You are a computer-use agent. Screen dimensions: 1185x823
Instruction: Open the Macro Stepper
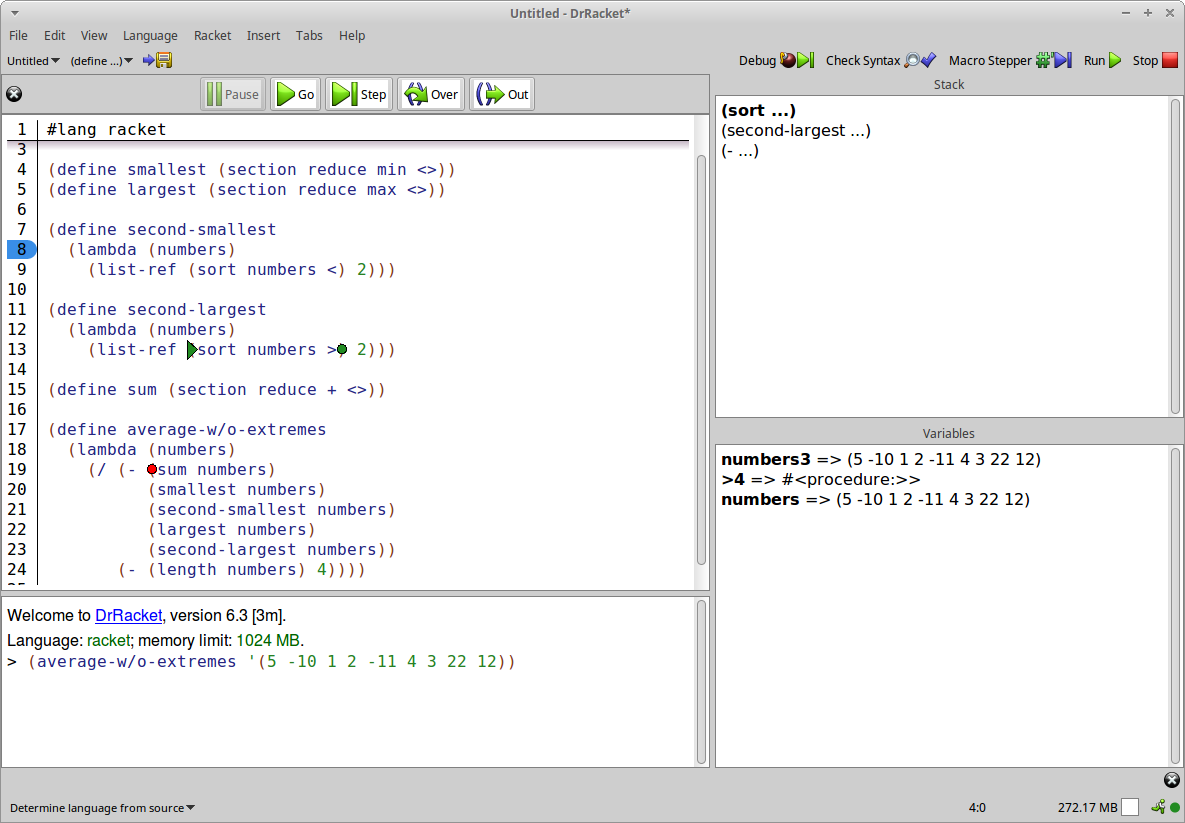point(1010,60)
